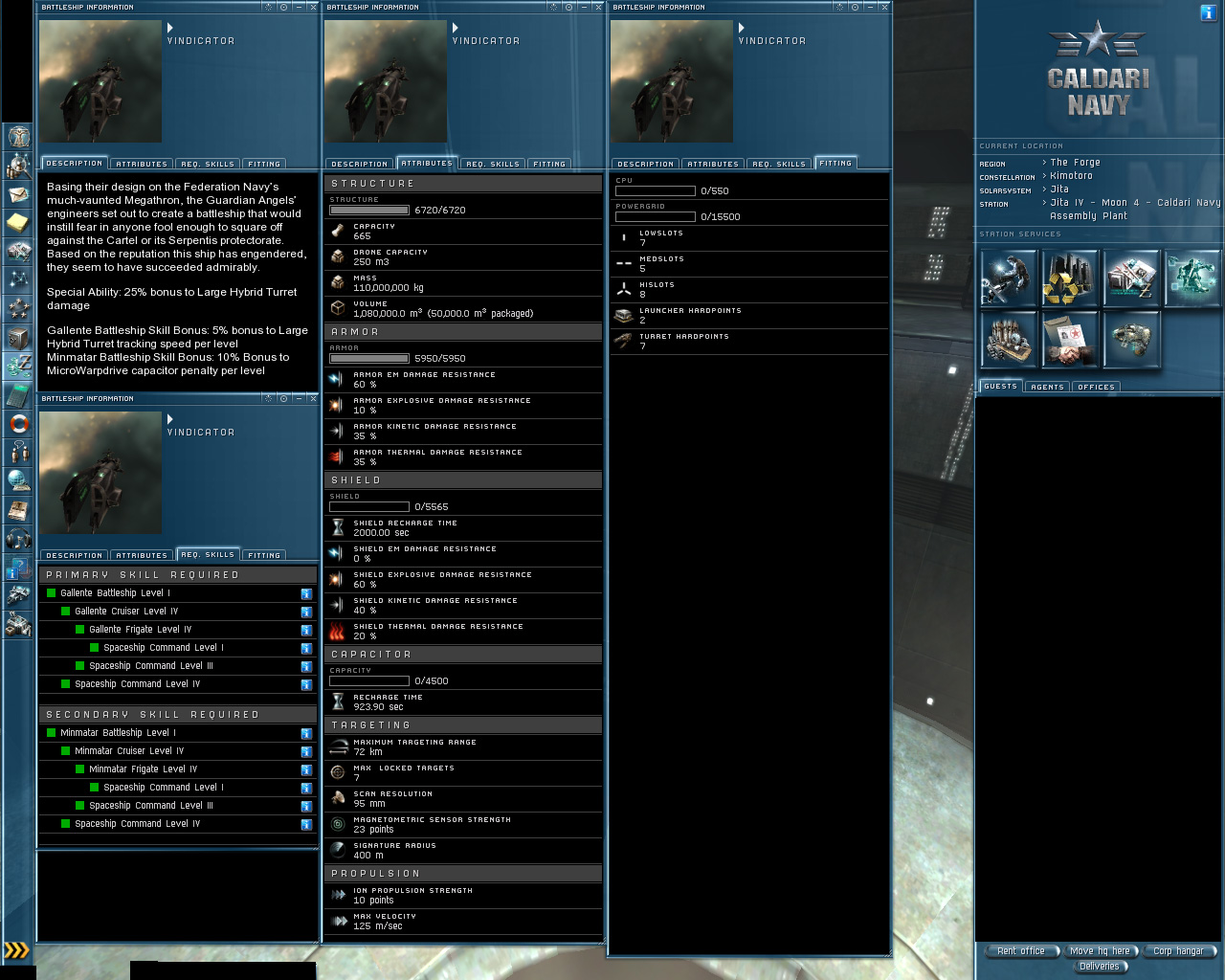The height and width of the screenshot is (980, 1225).
Task: Toggle pin on the window showing Description
Action: (284, 8)
